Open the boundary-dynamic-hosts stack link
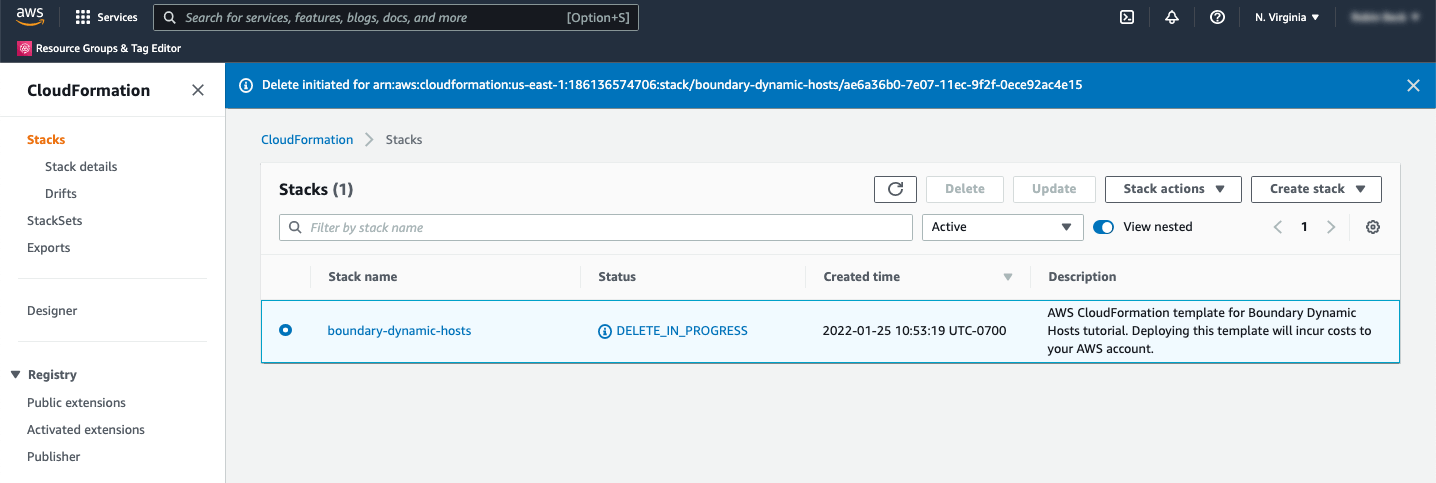 [x=399, y=331]
